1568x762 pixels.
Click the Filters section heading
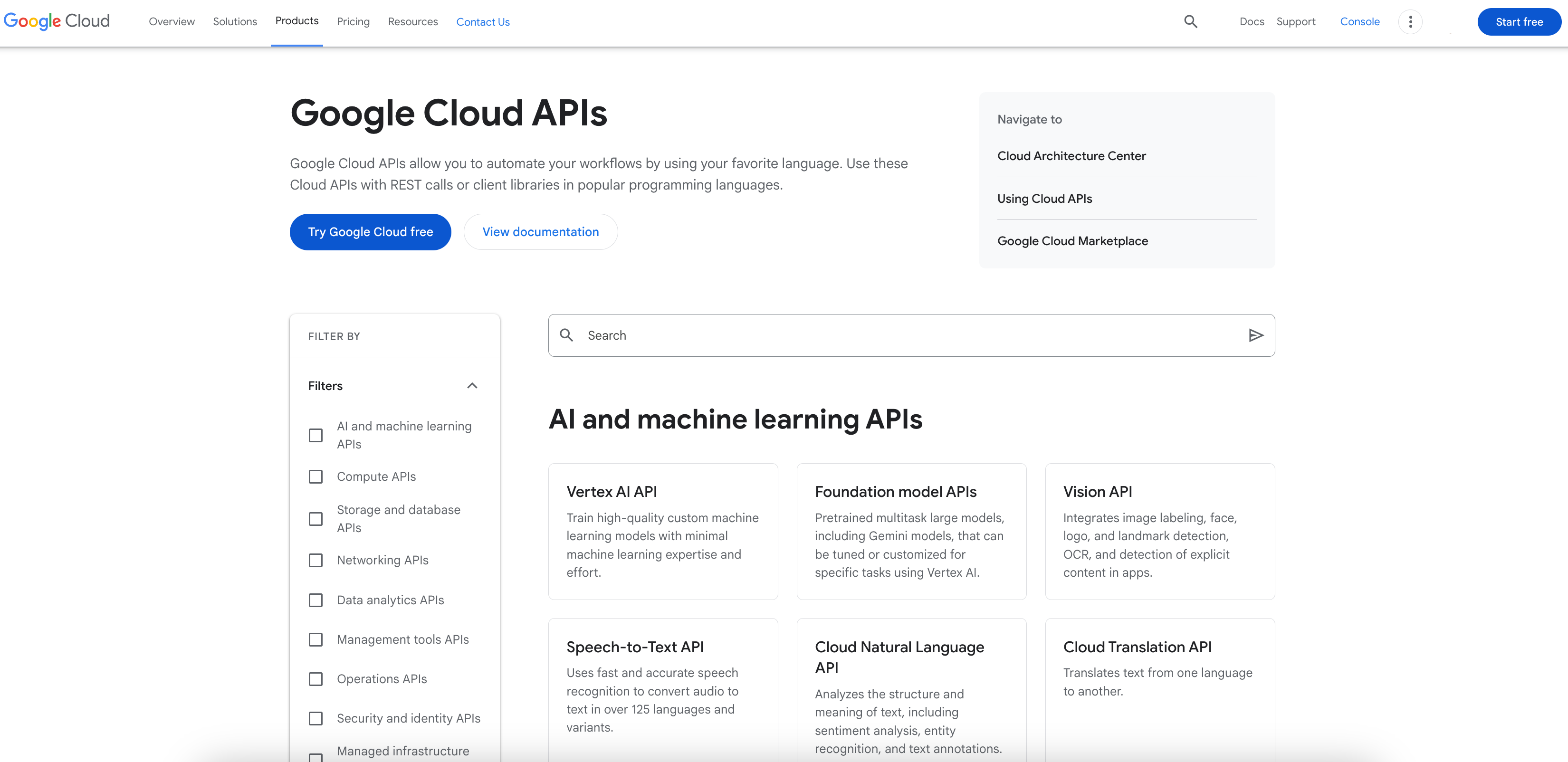[325, 386]
